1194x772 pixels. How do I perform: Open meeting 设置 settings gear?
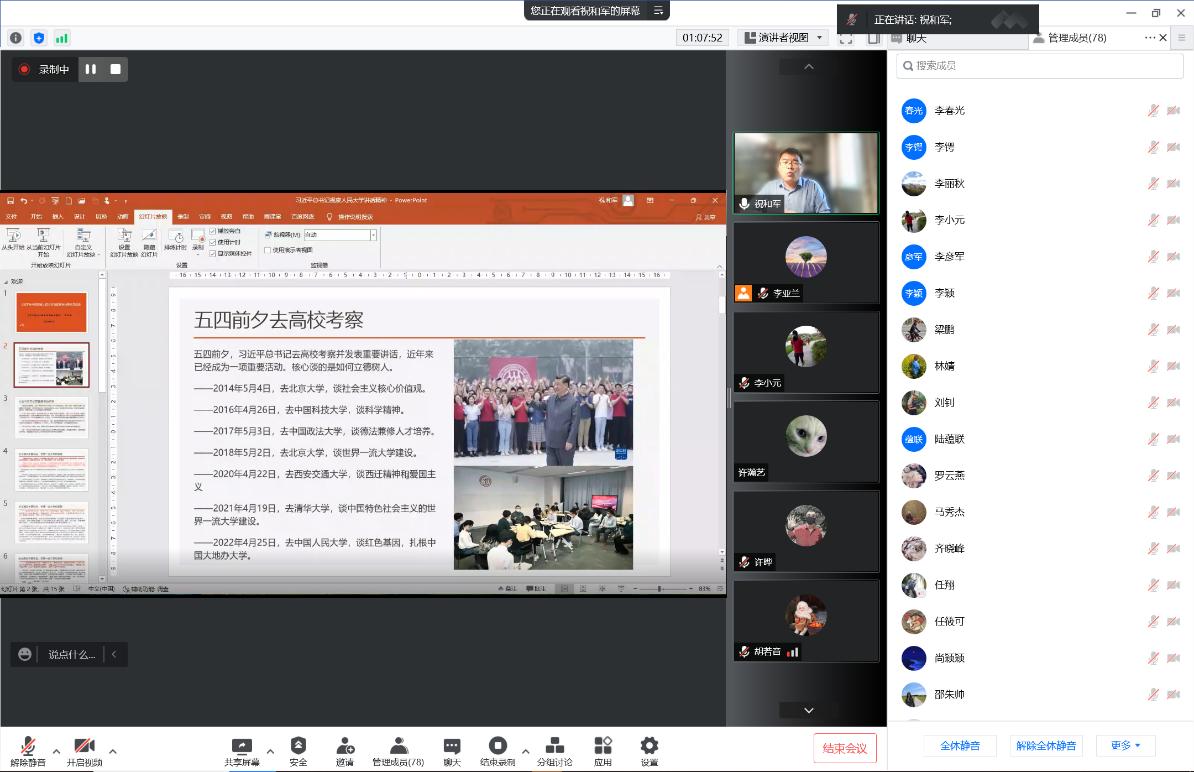pyautogui.click(x=649, y=749)
